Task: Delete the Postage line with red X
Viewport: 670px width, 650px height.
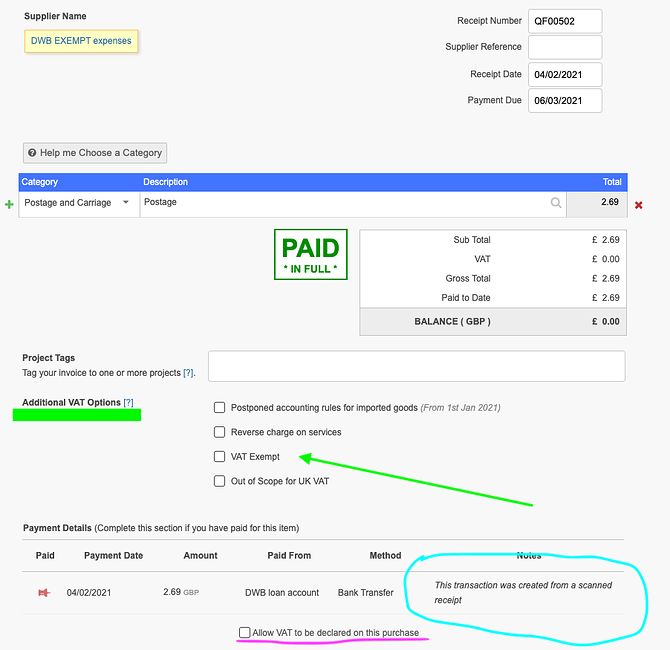Action: tap(639, 205)
